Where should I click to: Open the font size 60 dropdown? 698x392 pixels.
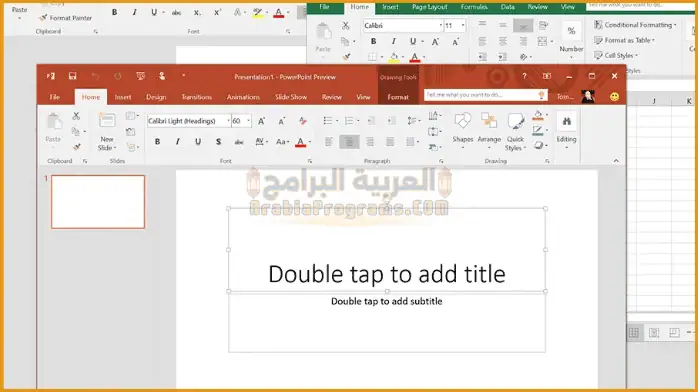(248, 121)
